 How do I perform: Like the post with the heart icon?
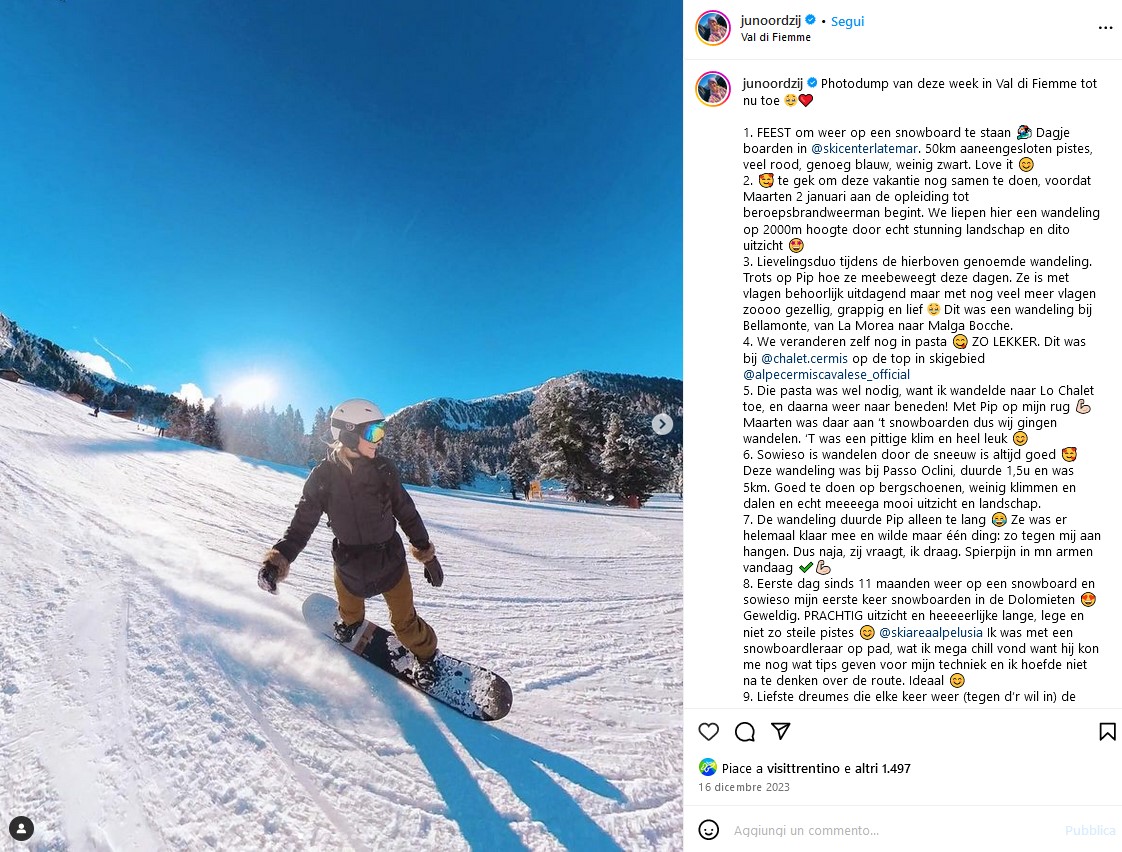708,731
